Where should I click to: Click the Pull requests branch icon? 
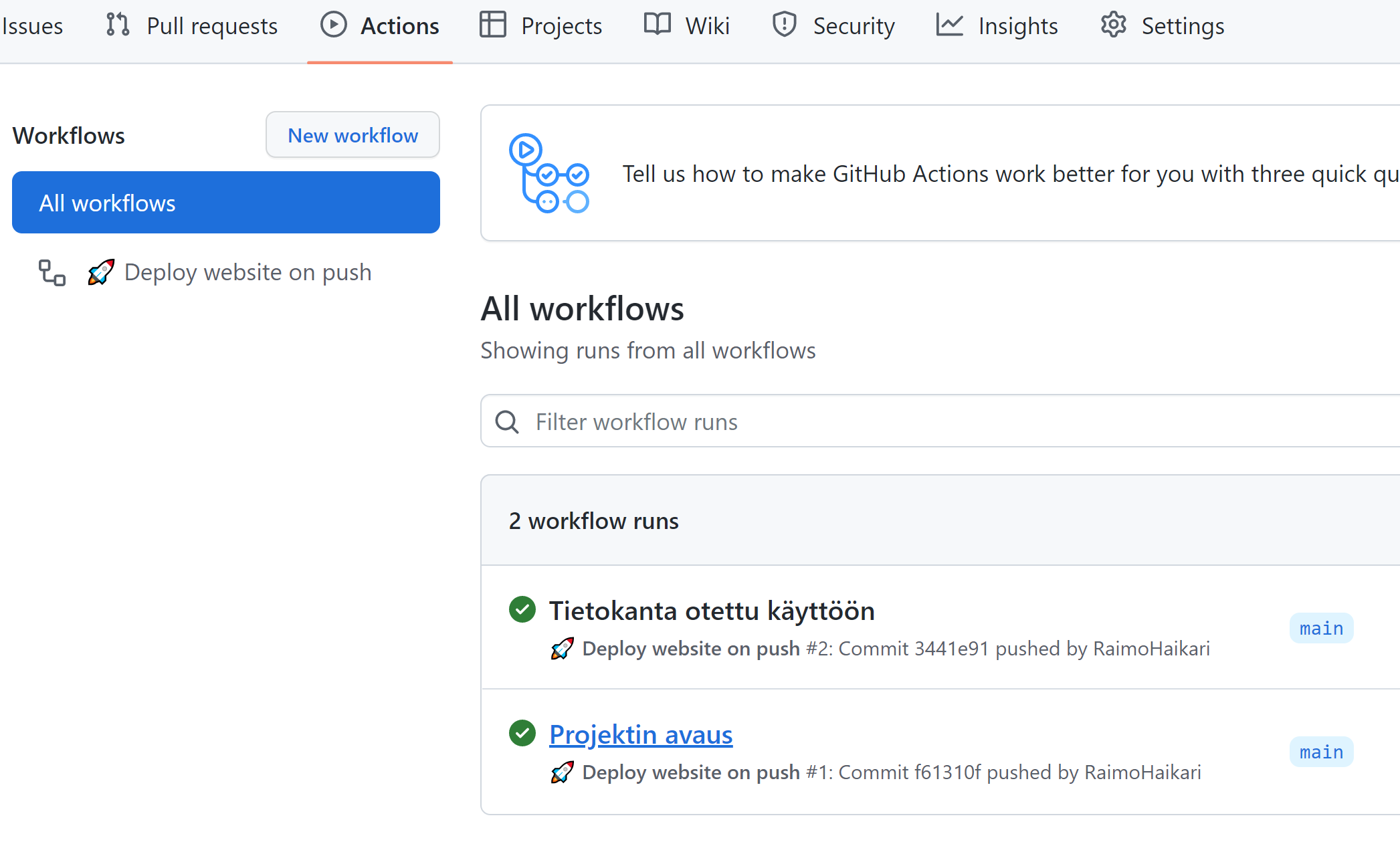[x=118, y=25]
